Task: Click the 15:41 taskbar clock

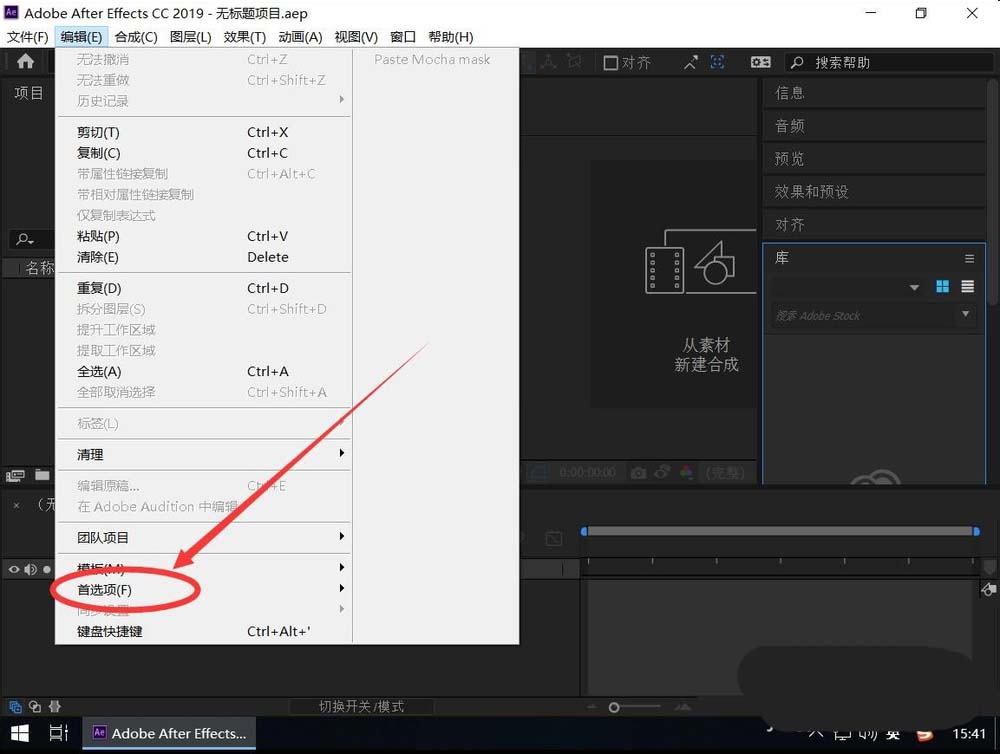Action: [969, 734]
